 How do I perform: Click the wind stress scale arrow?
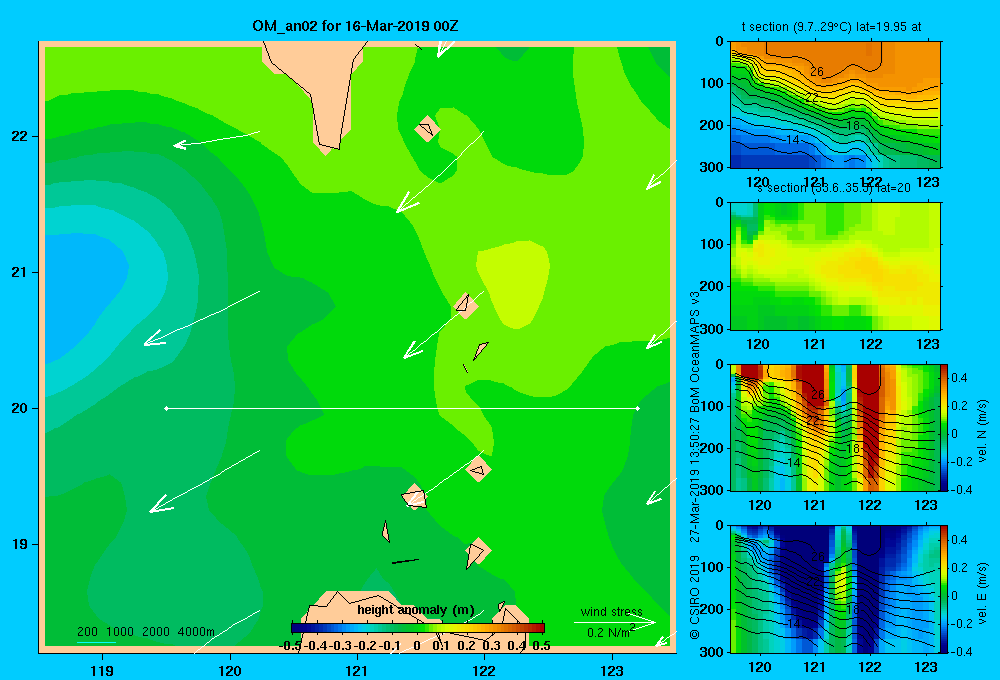(x=615, y=623)
